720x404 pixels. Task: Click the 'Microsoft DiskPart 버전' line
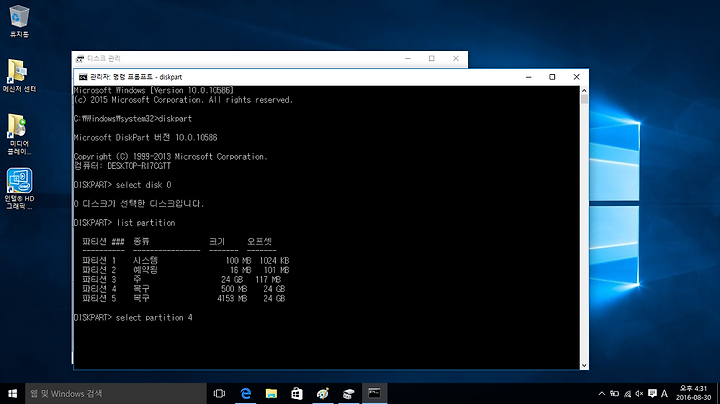pyautogui.click(x=146, y=138)
